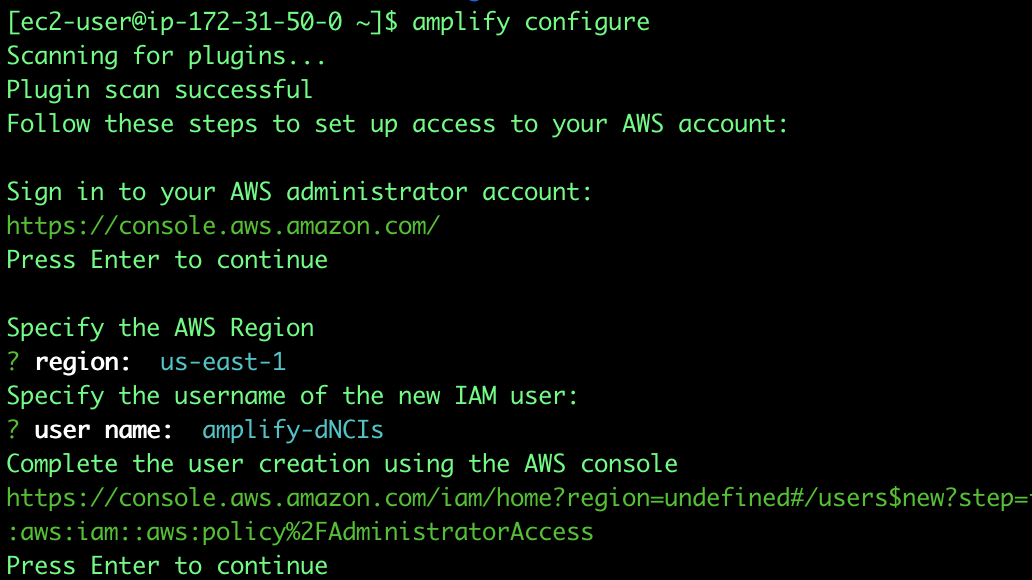
Task: Click the amplify configure command text
Action: [530, 22]
